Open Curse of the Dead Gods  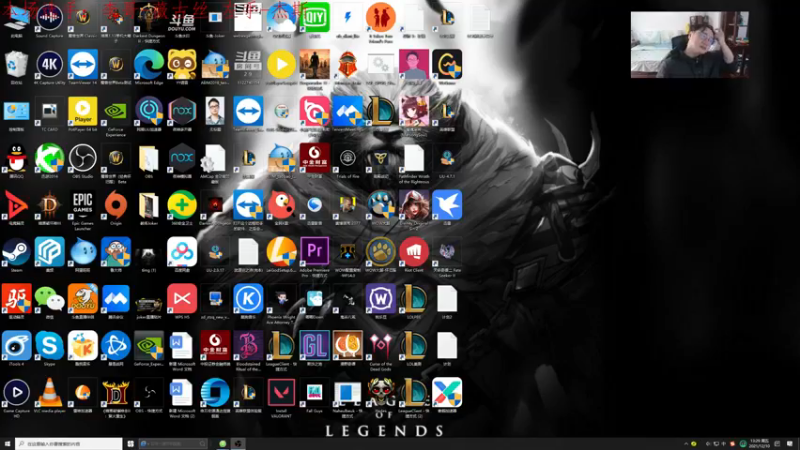click(x=381, y=349)
